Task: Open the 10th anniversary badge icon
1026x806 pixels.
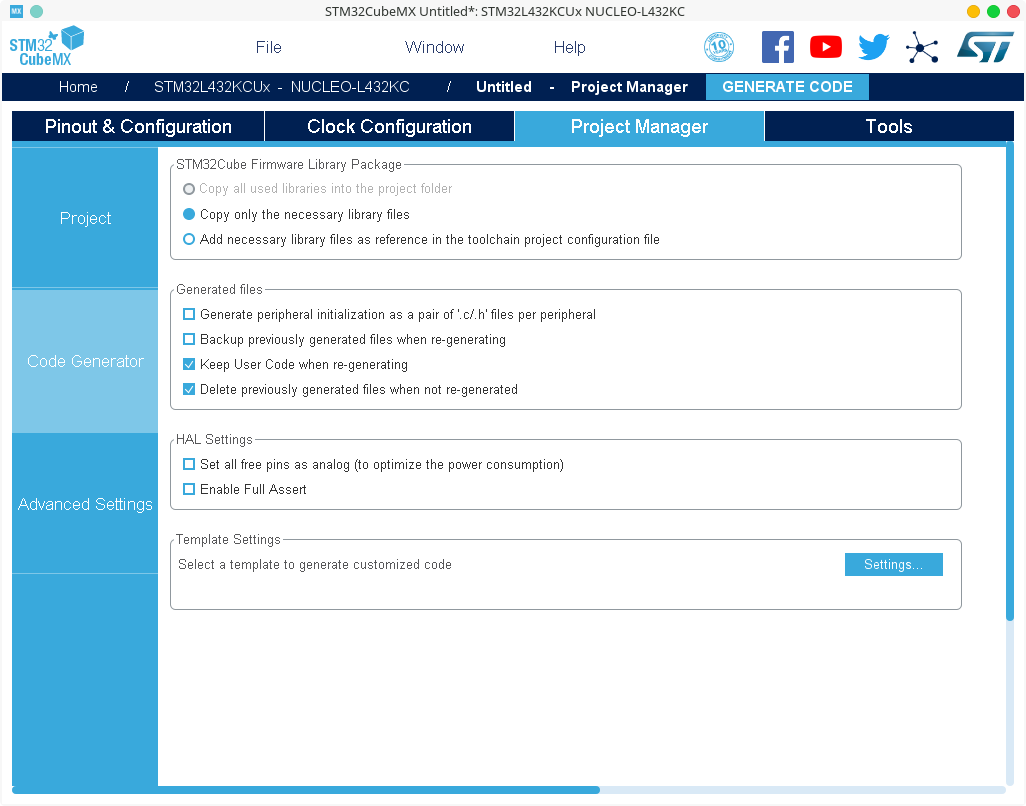Action: [718, 47]
